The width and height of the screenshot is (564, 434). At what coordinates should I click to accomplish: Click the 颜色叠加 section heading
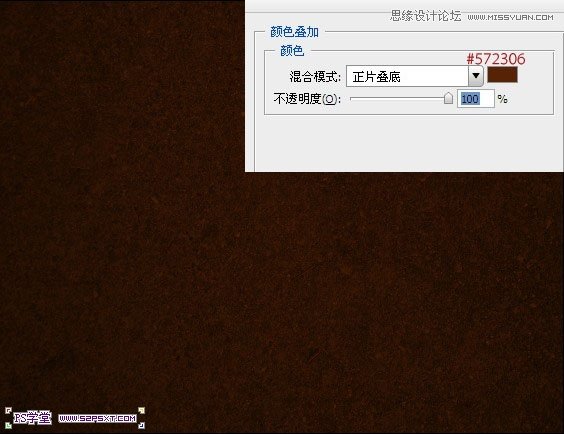pos(294,32)
